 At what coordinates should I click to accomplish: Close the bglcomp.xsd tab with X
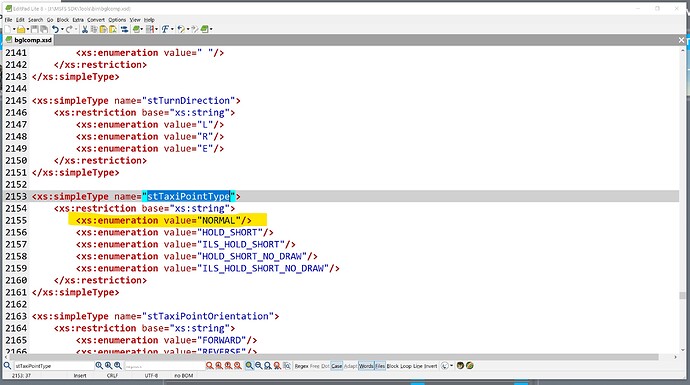point(681,40)
